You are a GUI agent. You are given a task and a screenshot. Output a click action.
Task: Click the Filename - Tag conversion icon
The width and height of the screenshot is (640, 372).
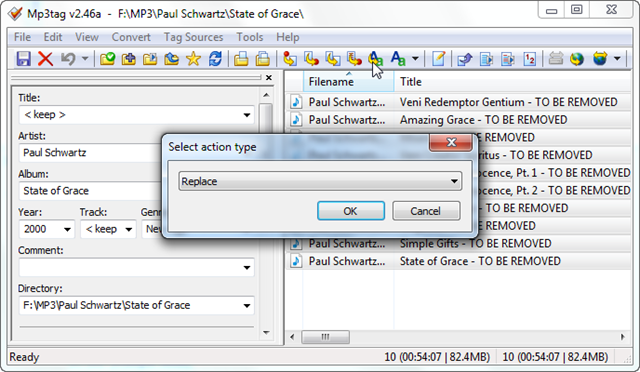coord(311,59)
